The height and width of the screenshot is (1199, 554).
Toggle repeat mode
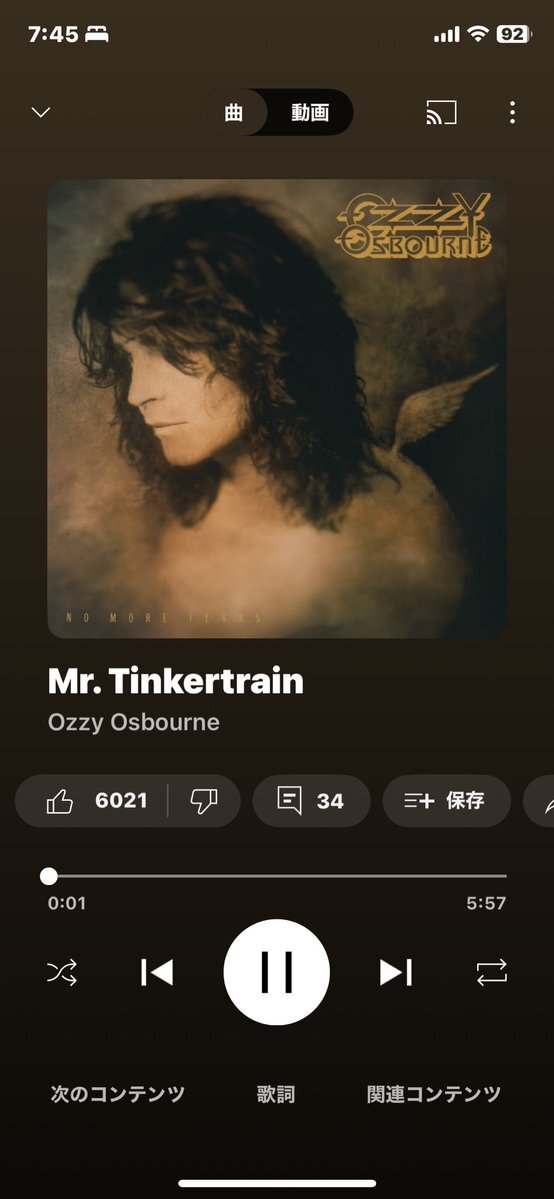pyautogui.click(x=491, y=973)
